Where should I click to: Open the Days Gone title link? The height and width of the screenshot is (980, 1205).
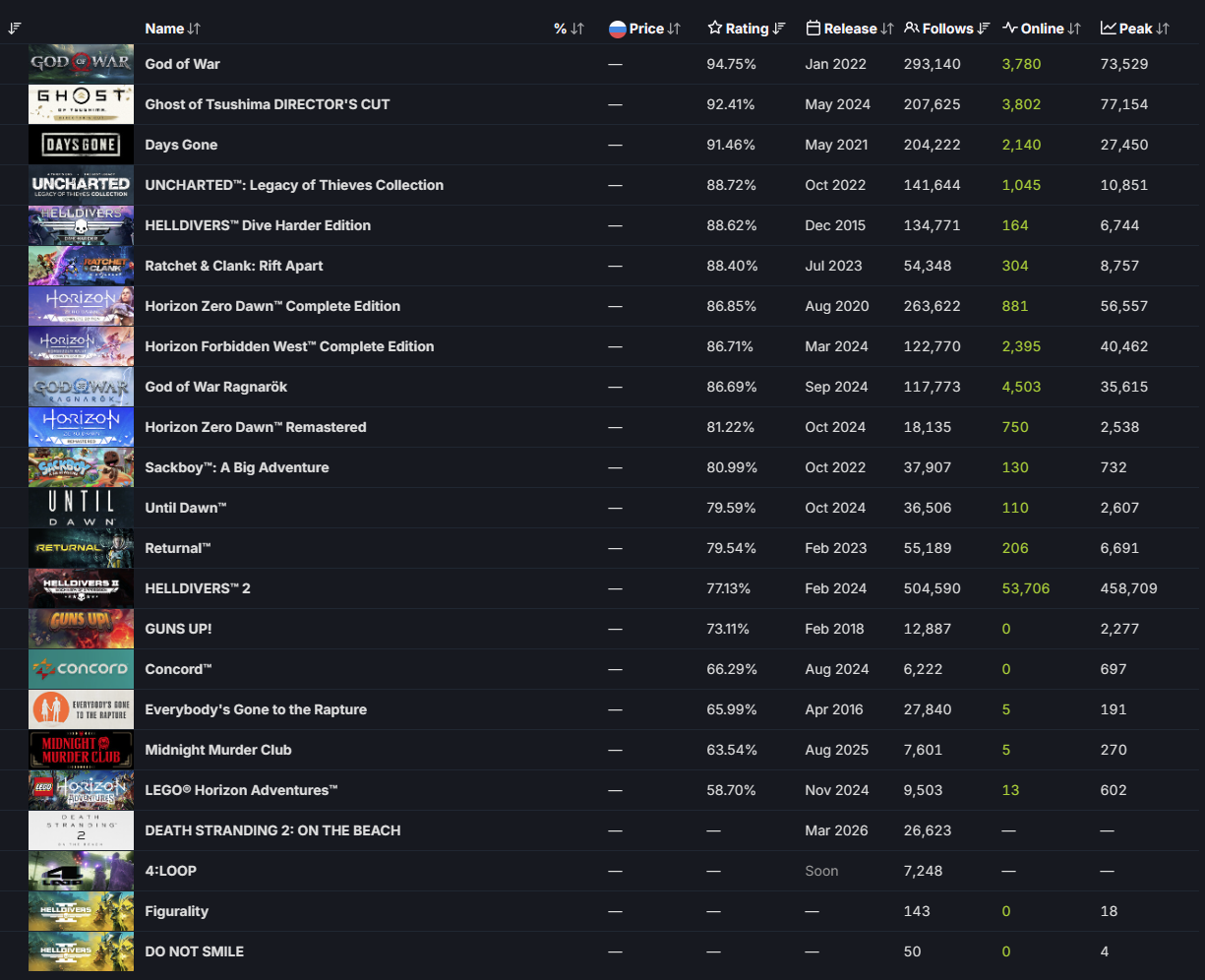coord(181,145)
